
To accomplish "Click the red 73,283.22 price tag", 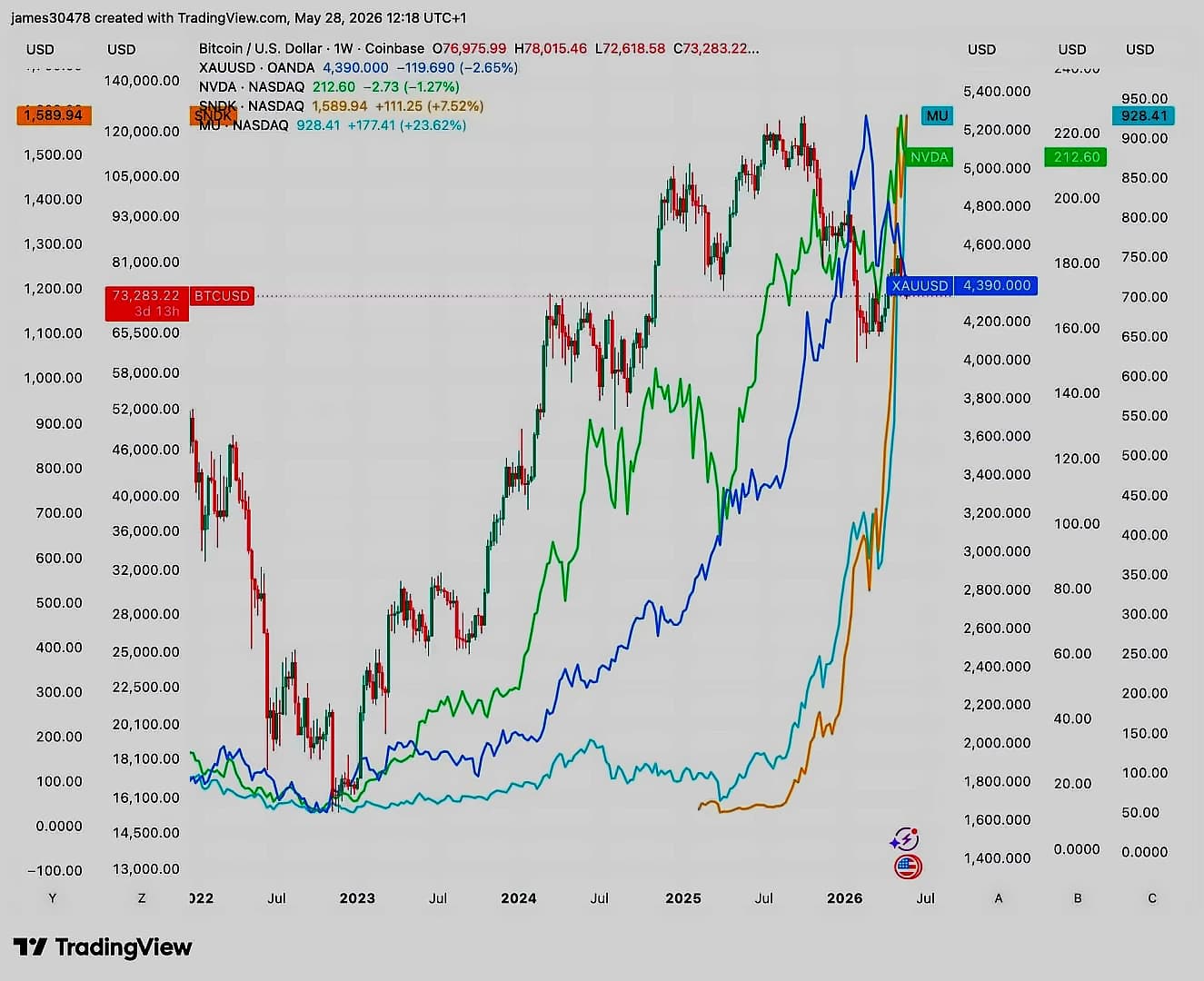I will pos(145,303).
